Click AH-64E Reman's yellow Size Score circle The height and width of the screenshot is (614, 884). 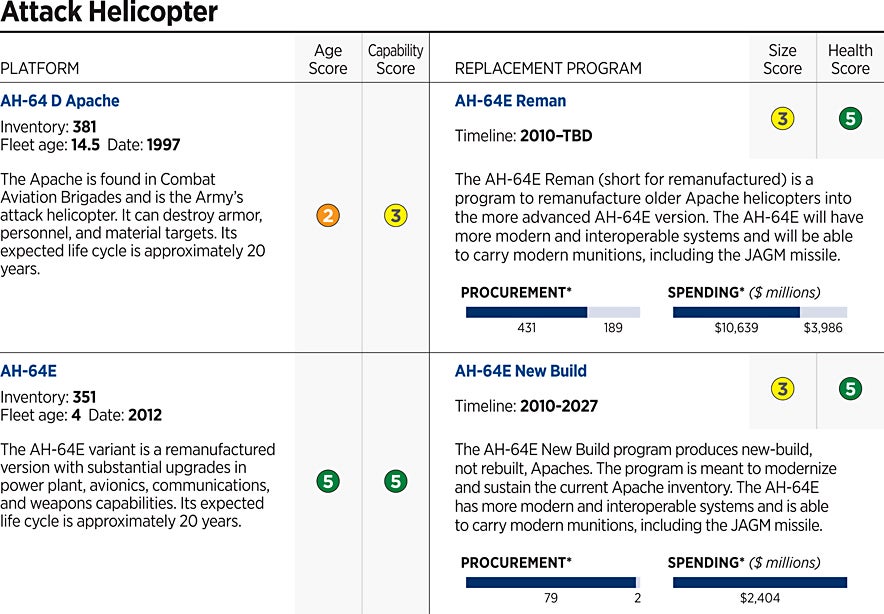782,119
